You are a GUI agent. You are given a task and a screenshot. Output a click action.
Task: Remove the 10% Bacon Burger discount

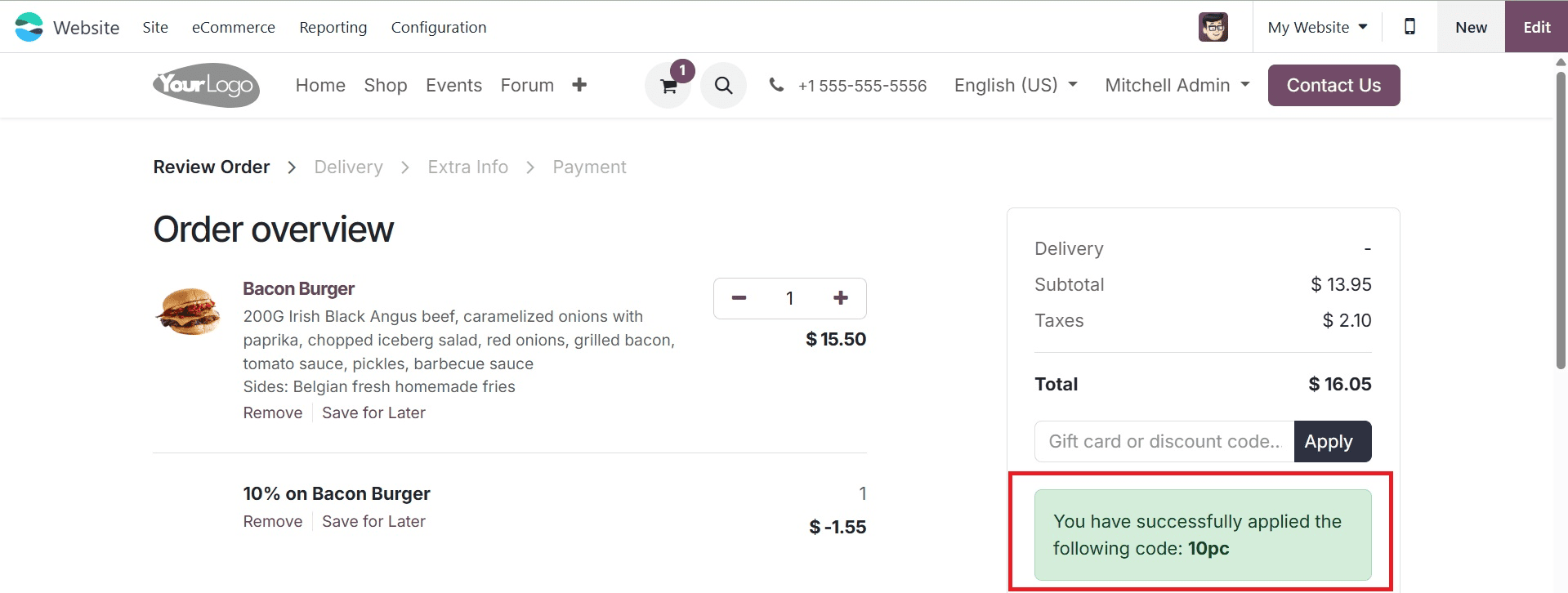click(272, 521)
